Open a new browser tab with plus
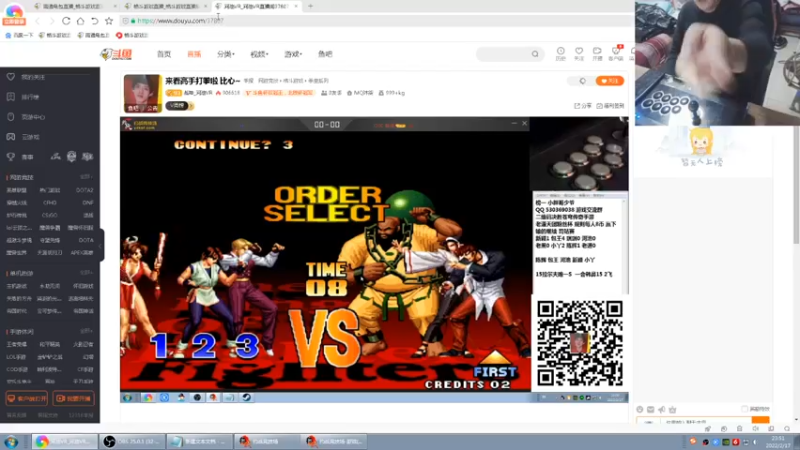This screenshot has width=800, height=450. [310, 6]
